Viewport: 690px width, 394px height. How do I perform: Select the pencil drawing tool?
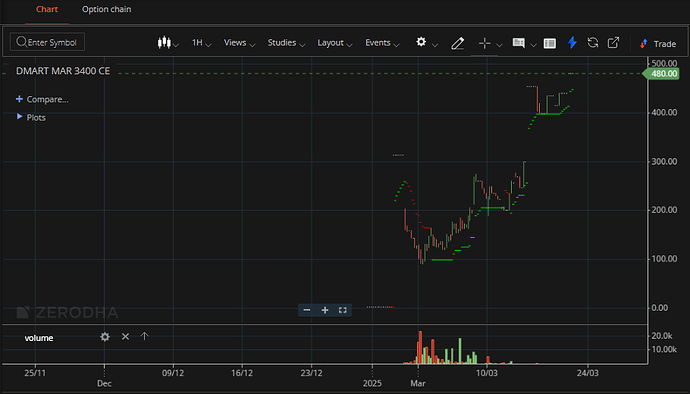point(457,43)
